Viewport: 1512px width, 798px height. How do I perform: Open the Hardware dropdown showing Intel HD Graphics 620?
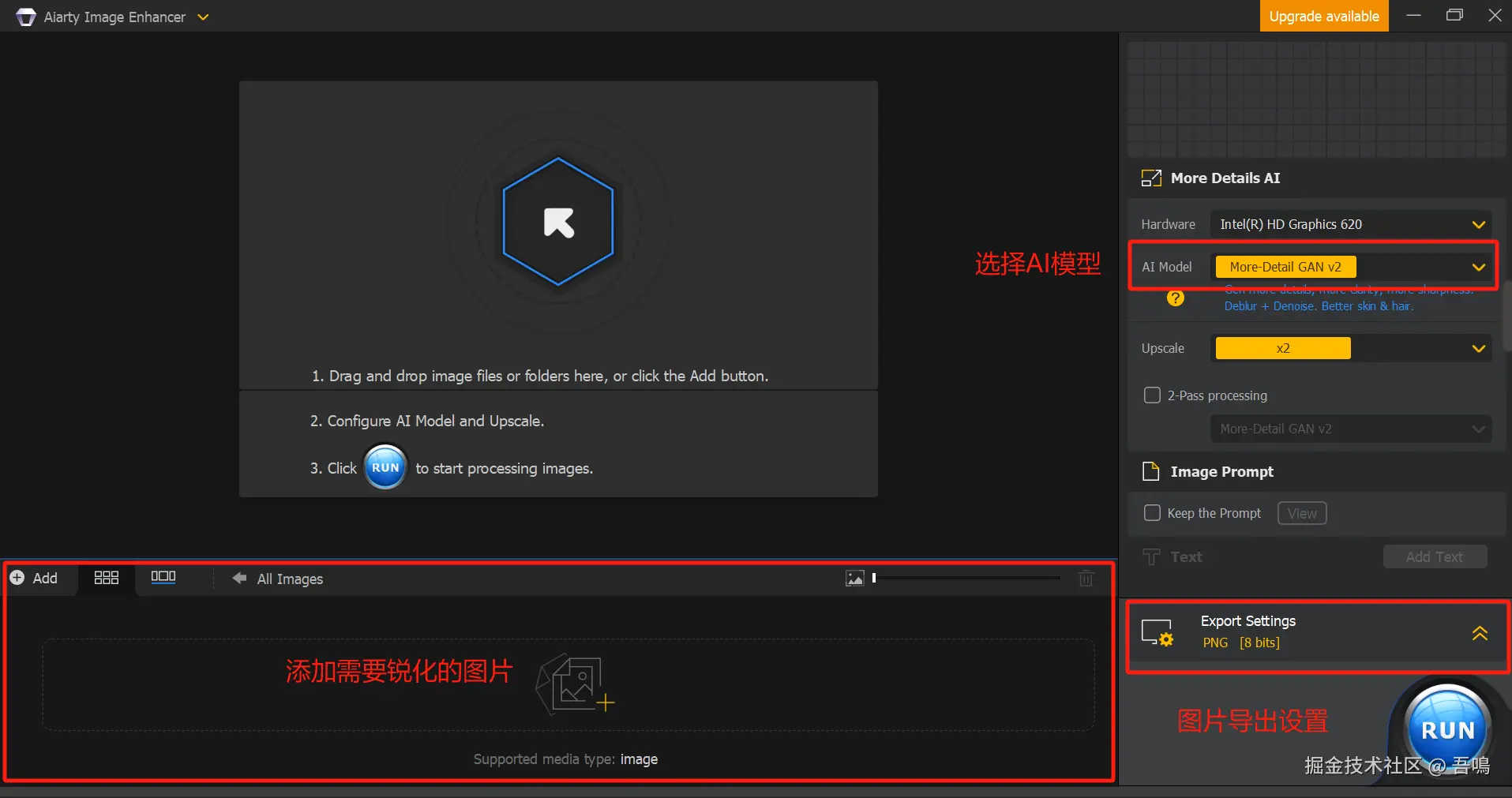pos(1351,224)
